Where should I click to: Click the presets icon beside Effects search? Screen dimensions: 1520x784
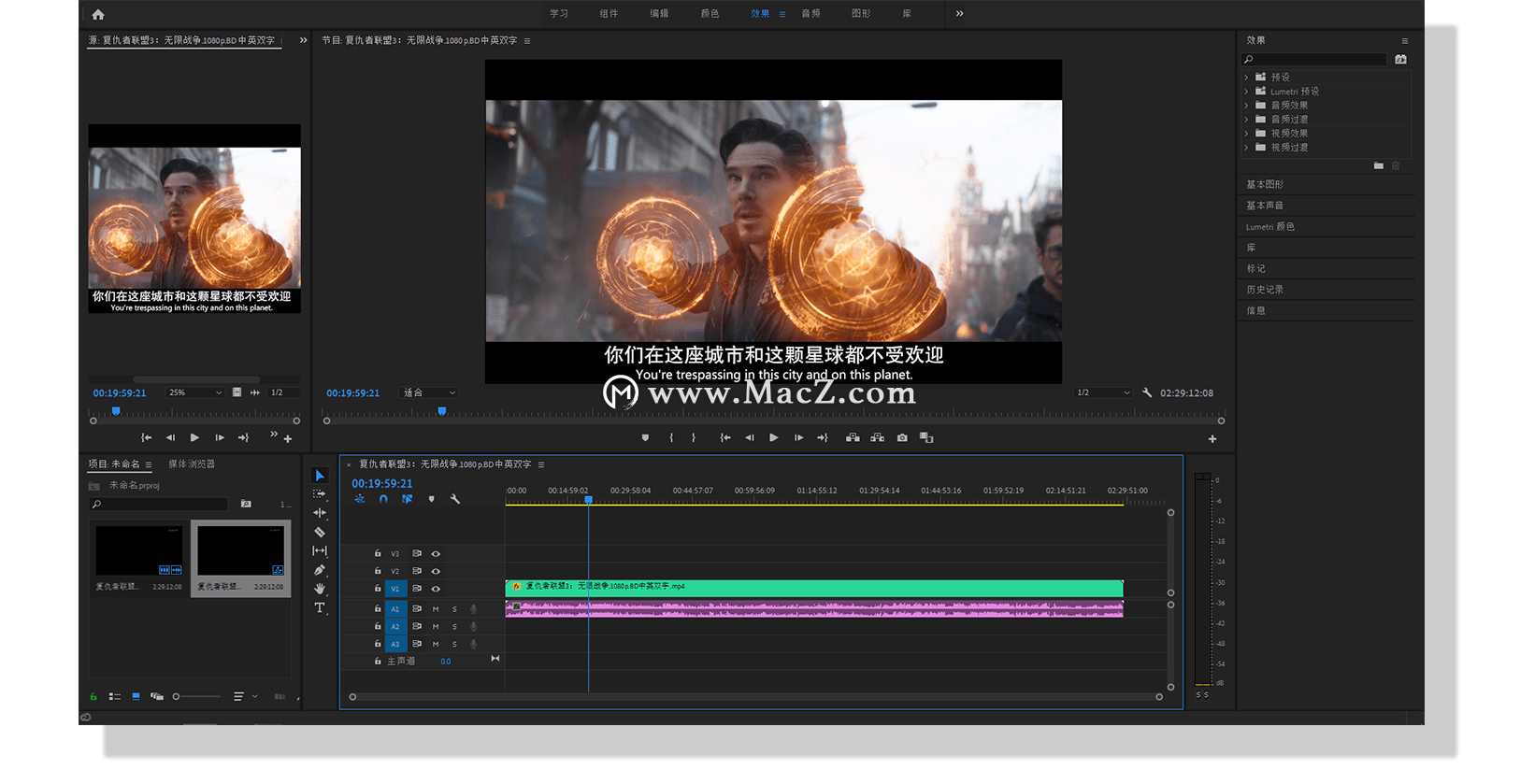(x=1400, y=59)
